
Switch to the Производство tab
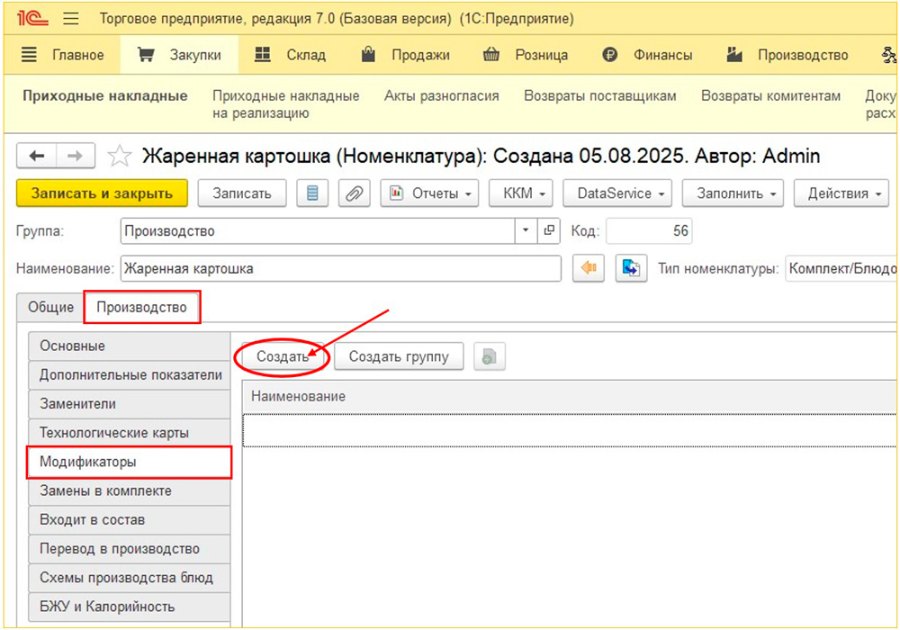[142, 307]
